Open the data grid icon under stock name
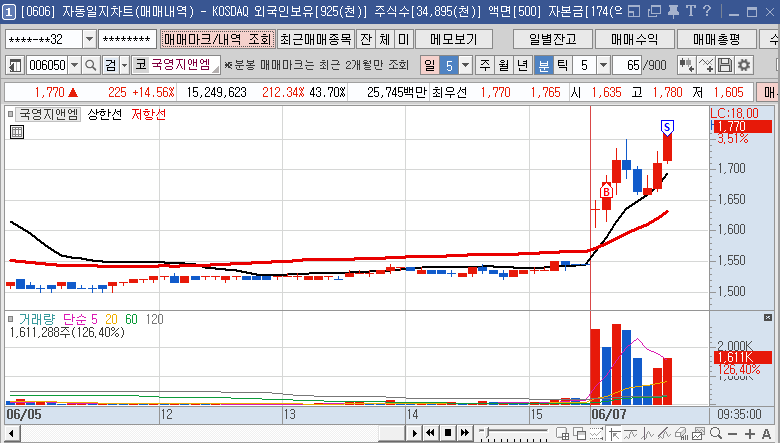Viewport: 780px width, 443px height. pyautogui.click(x=16, y=131)
